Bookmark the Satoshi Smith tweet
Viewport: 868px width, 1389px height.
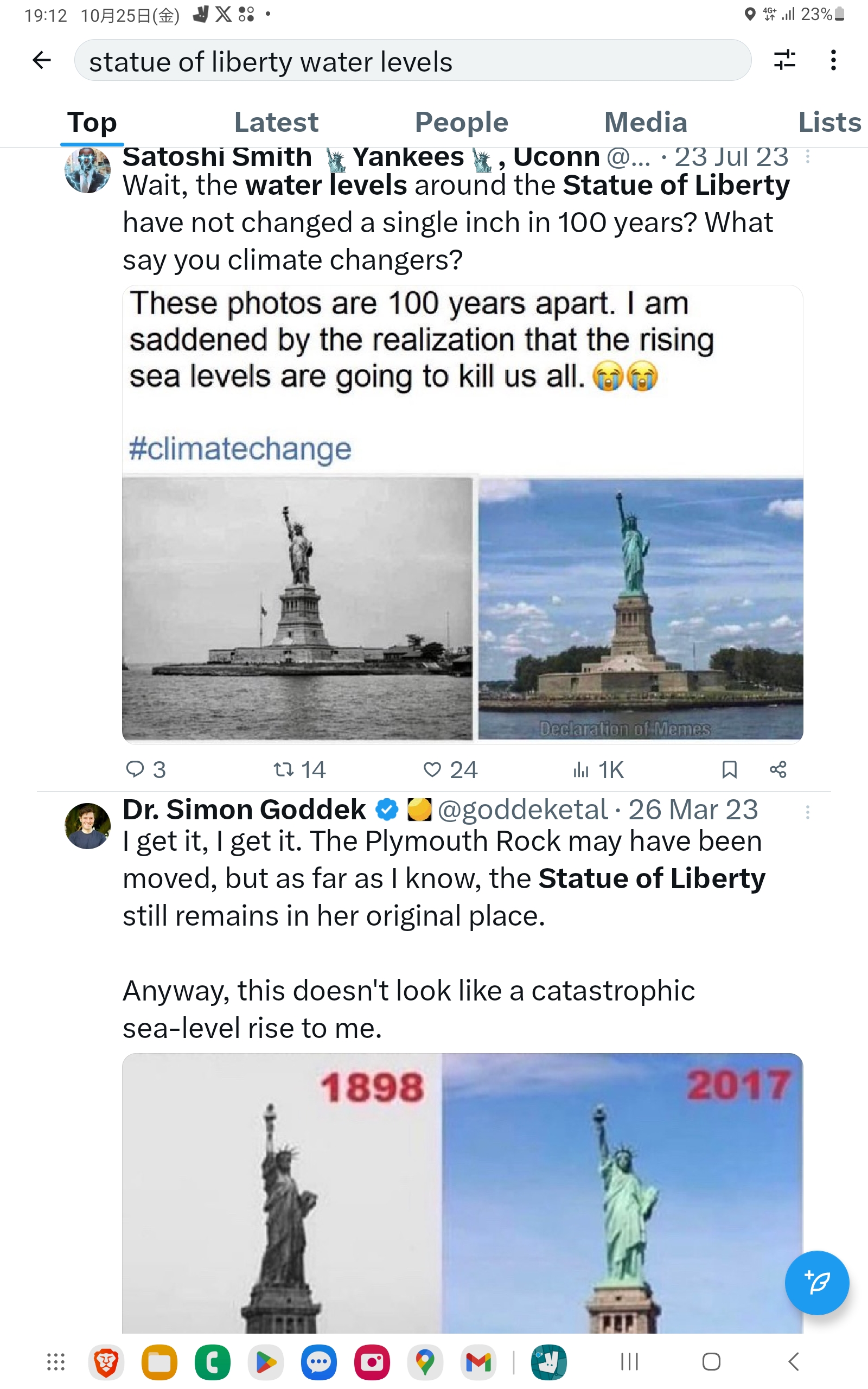(x=729, y=769)
